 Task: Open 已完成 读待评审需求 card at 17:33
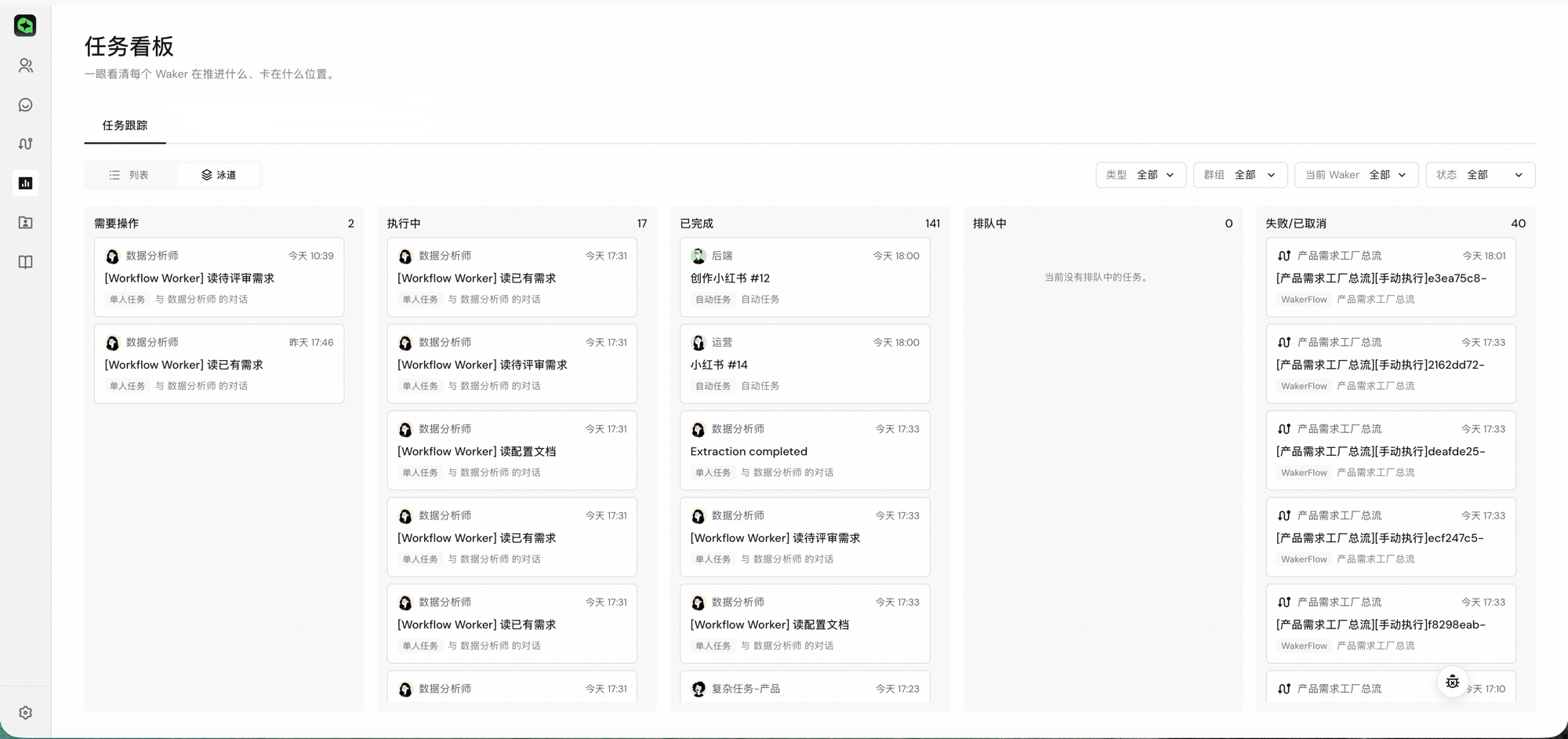tap(804, 537)
